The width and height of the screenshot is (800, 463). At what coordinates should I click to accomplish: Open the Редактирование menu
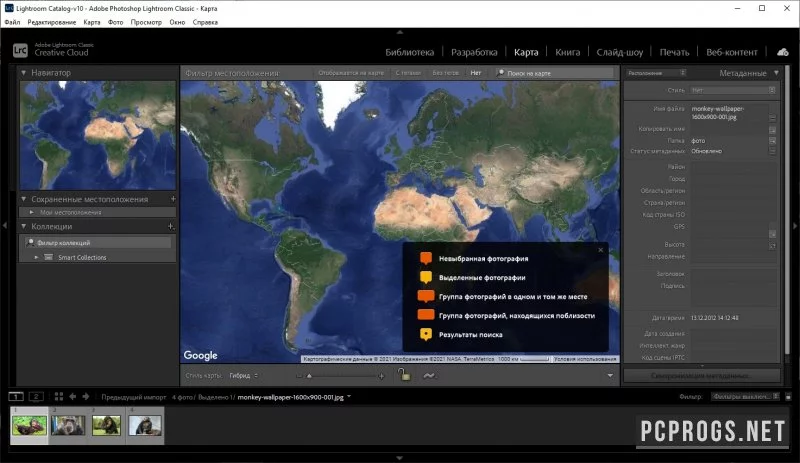pyautogui.click(x=52, y=22)
